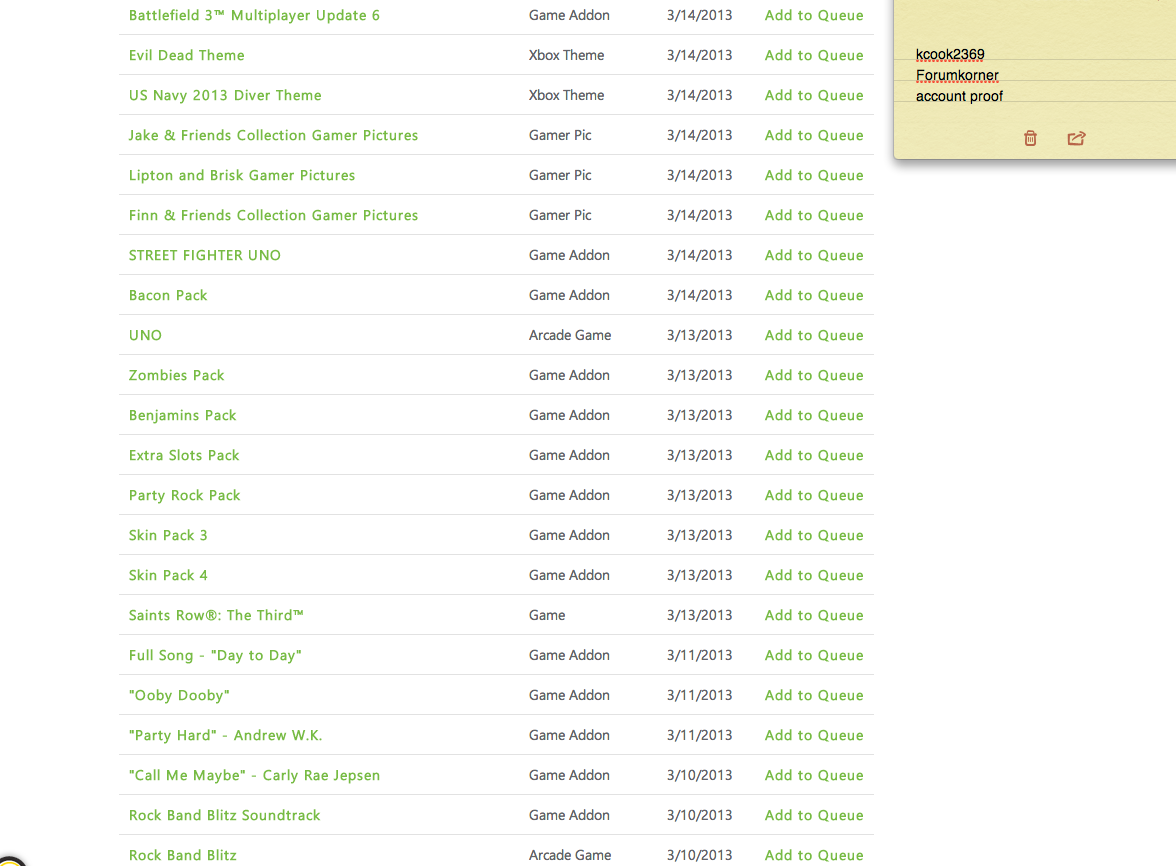Open "Party Hard" - Andrew W.K. link

[x=225, y=735]
